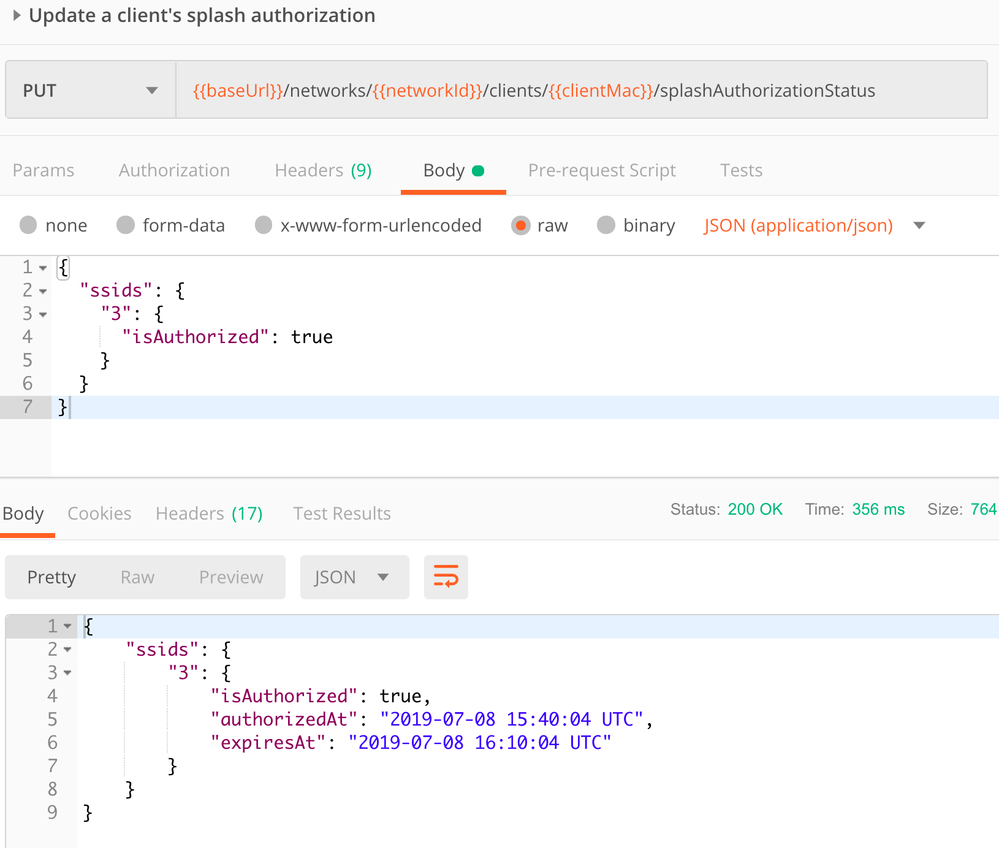
Task: Open the JSON (application/json) content type dropdown
Action: point(814,226)
